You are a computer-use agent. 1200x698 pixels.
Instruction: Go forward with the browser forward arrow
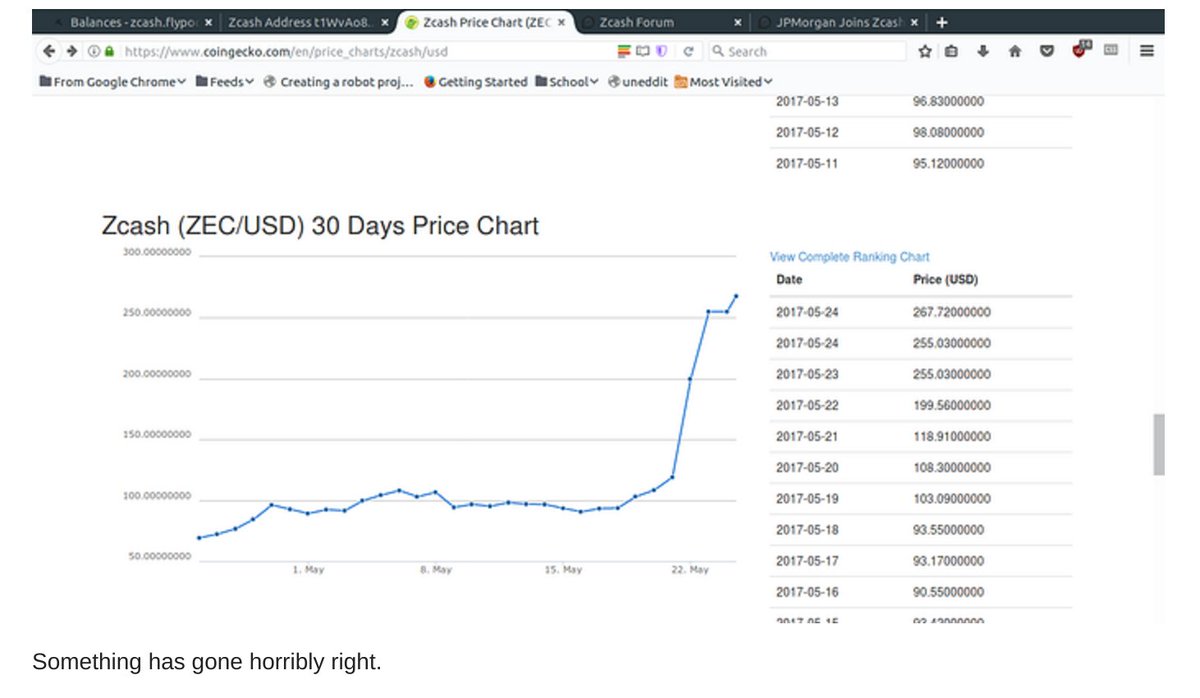tap(72, 51)
